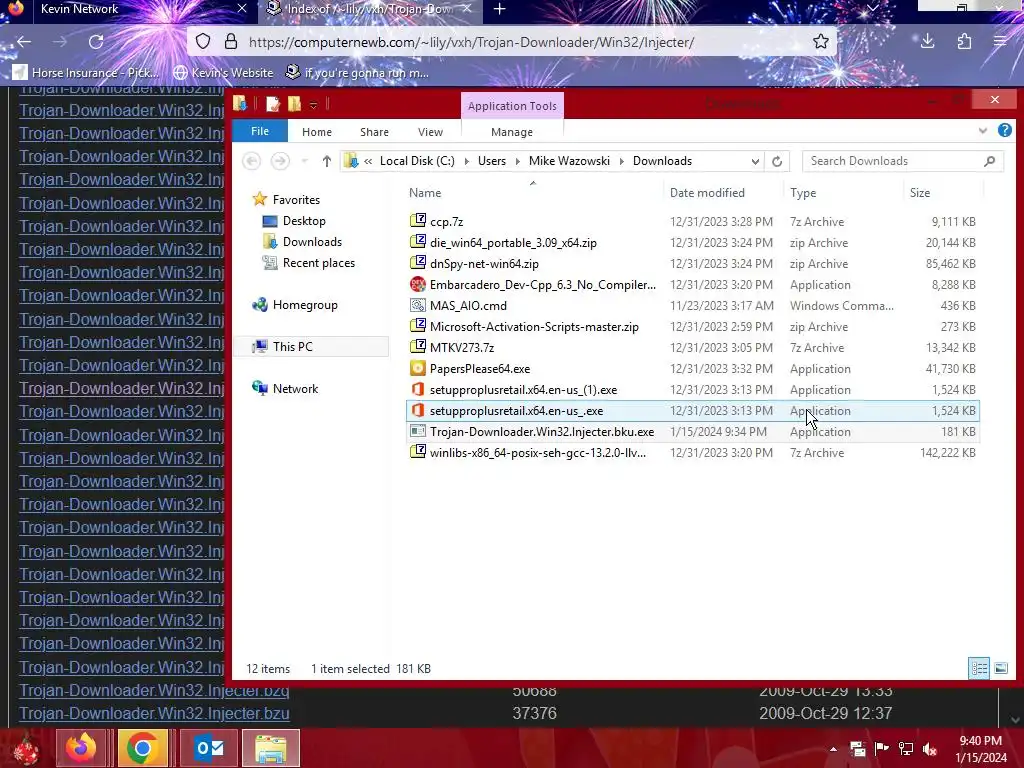Refresh the Downloads folder
Viewport: 1024px width, 768px height.
click(776, 161)
